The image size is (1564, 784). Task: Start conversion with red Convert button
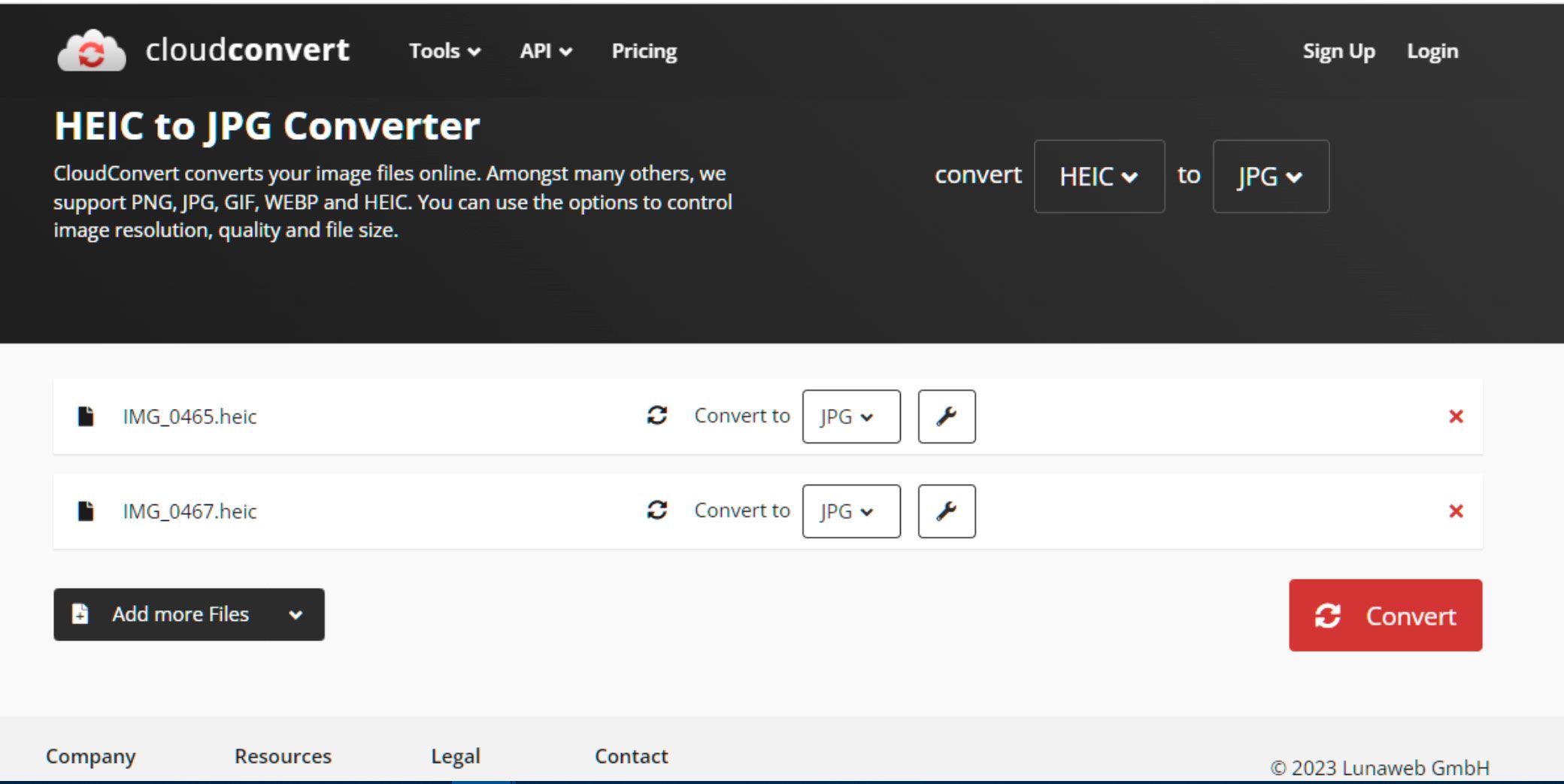point(1385,616)
